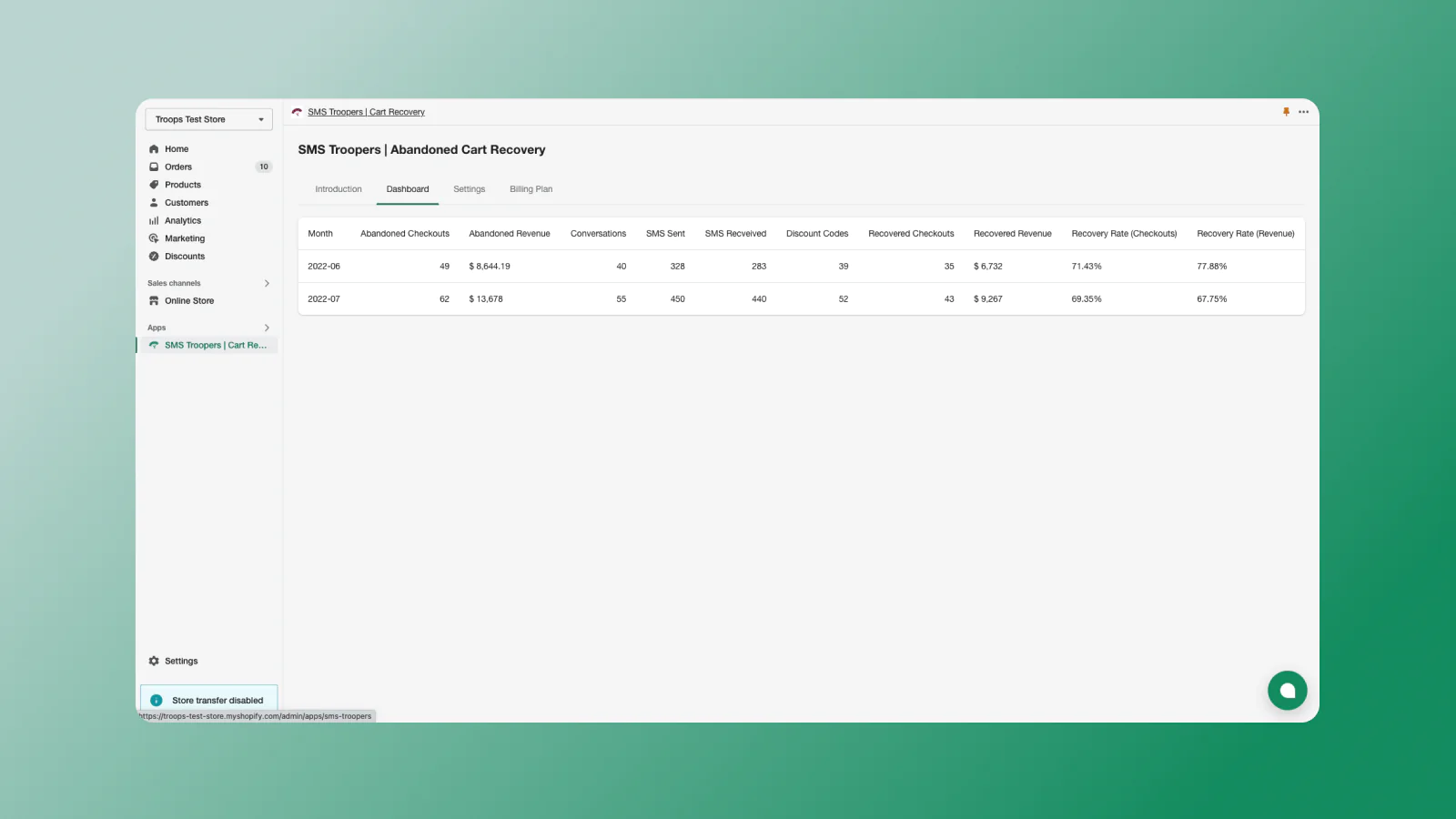Click the Abandoned Revenue column header
The height and width of the screenshot is (819, 1456).
click(x=510, y=234)
